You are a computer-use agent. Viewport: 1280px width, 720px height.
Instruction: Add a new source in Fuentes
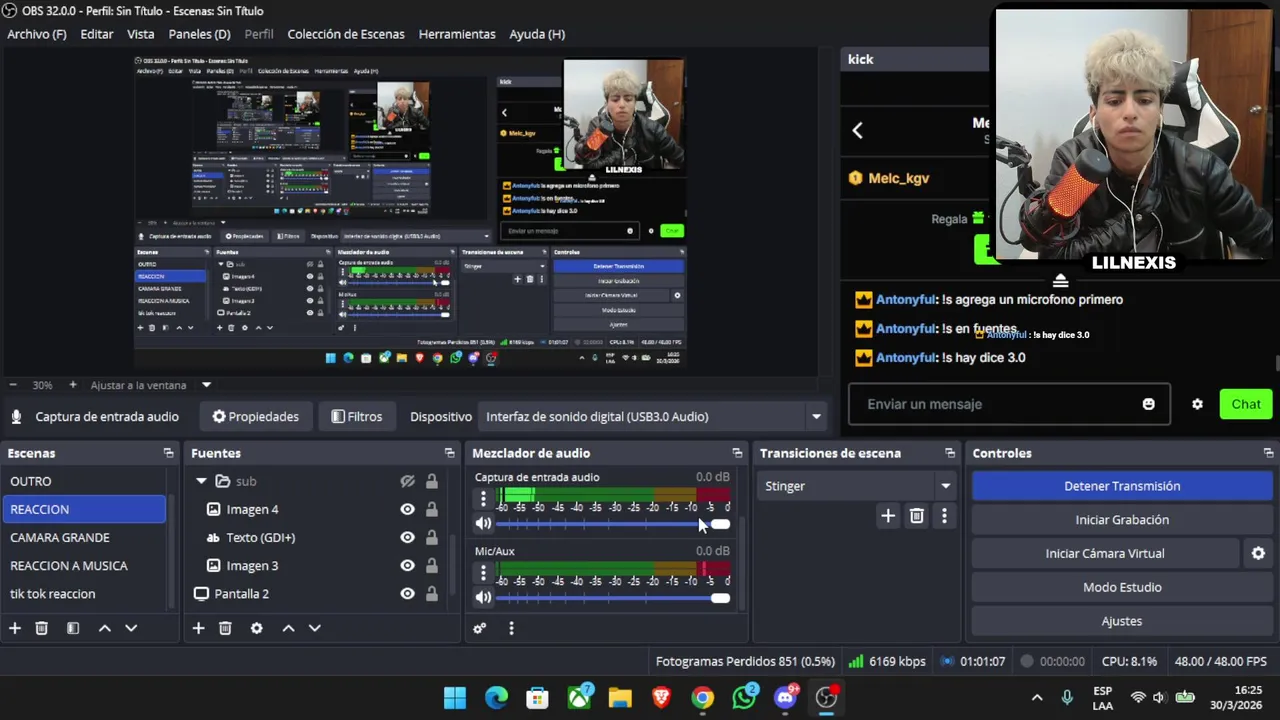[x=198, y=628]
